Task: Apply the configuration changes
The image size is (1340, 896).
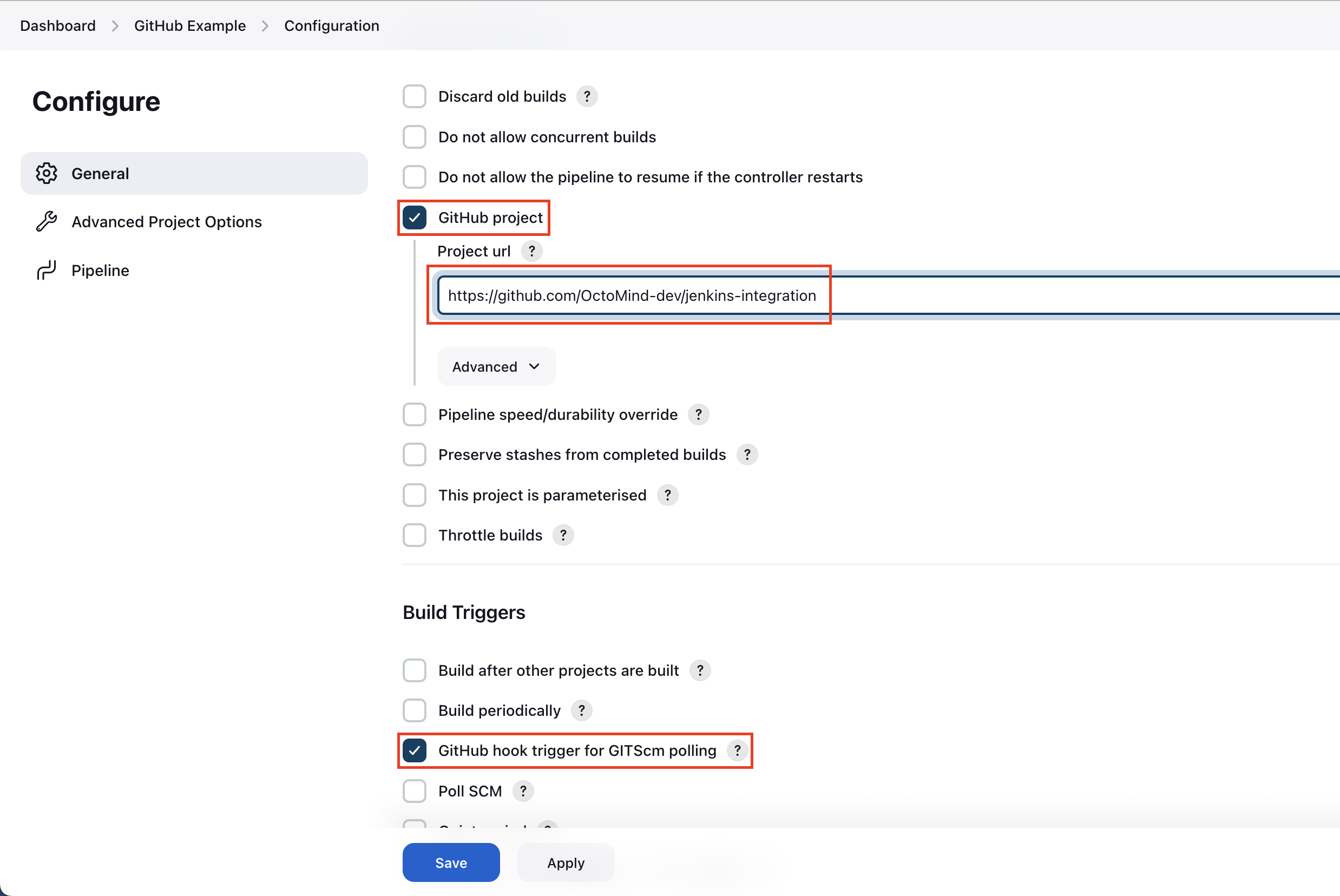Action: [565, 862]
